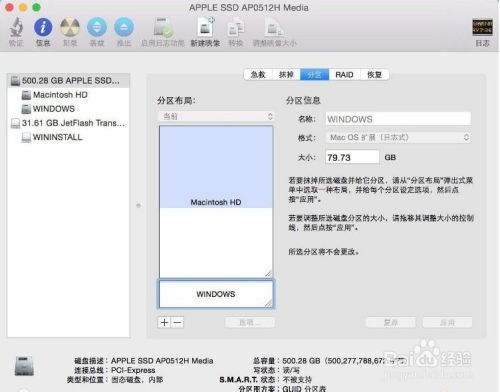Open the format (格式) Mac OS Extended dropdown
Image resolution: width=500 pixels, height=392 pixels.
(398, 137)
